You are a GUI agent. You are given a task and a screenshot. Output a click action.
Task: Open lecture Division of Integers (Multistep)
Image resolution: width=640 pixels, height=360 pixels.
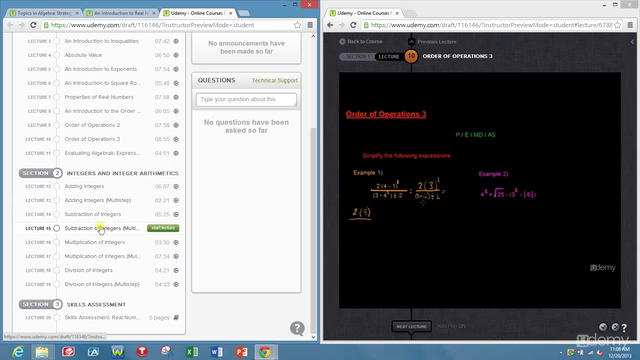(102, 284)
